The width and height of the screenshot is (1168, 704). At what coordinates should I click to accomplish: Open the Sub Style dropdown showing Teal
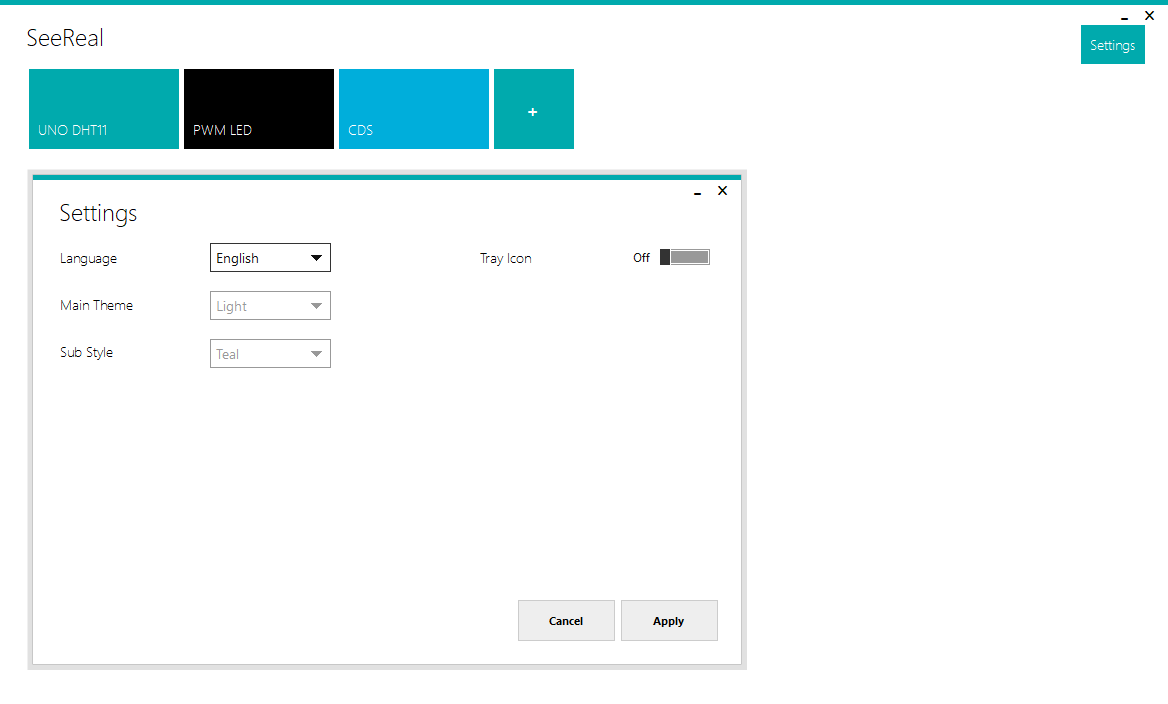pos(270,353)
